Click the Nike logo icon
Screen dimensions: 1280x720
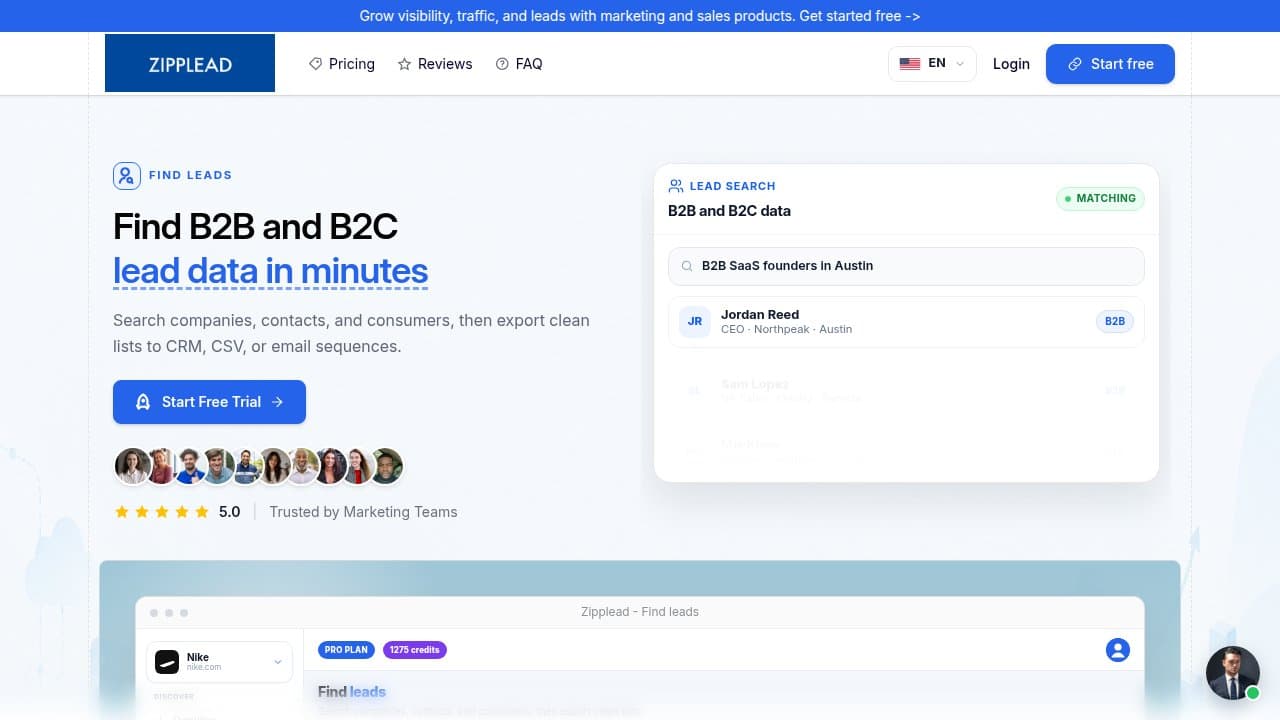[x=167, y=662]
